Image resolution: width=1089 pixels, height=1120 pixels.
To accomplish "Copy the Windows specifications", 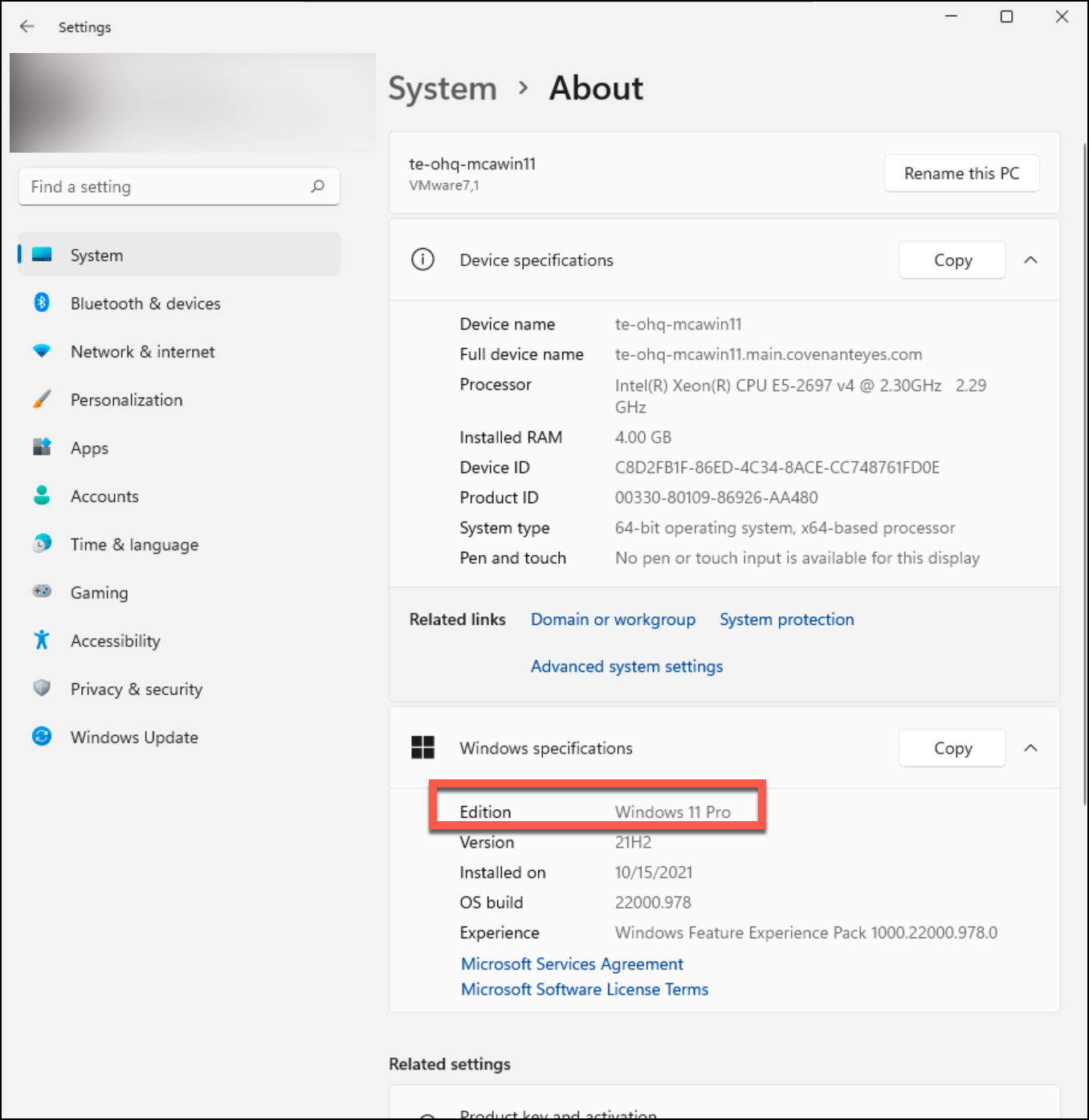I will pyautogui.click(x=952, y=748).
